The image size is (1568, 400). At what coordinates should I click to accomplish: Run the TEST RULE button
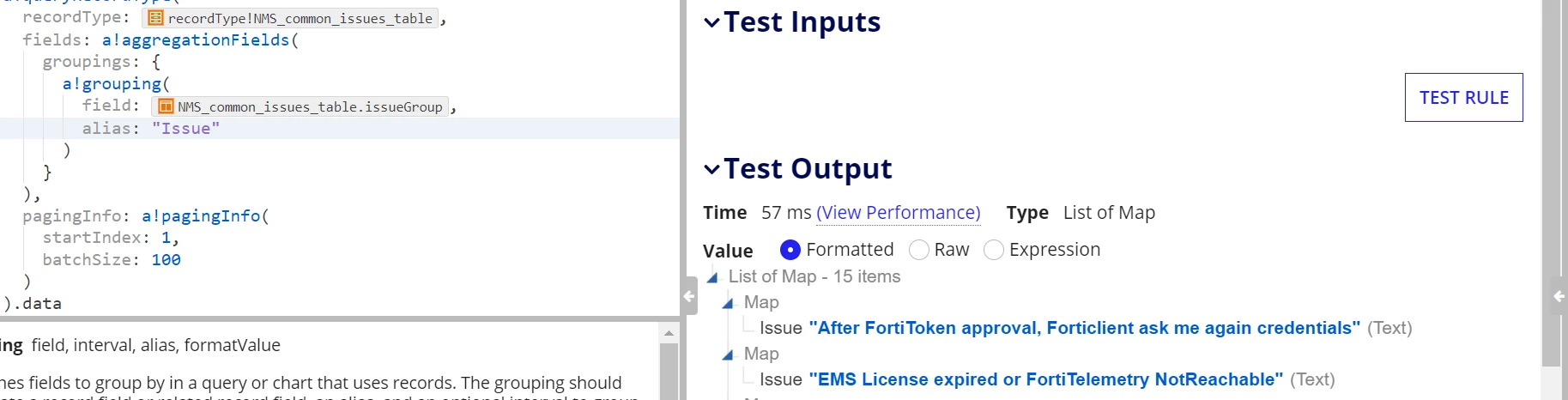[1464, 98]
